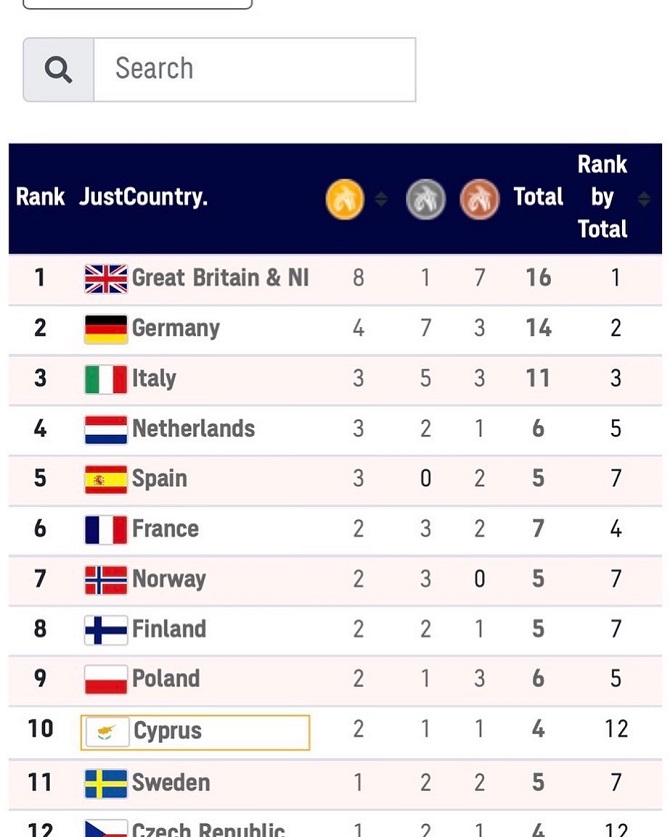Click the magnifying glass search icon
Viewport: 670px width, 837px height.
59,70
